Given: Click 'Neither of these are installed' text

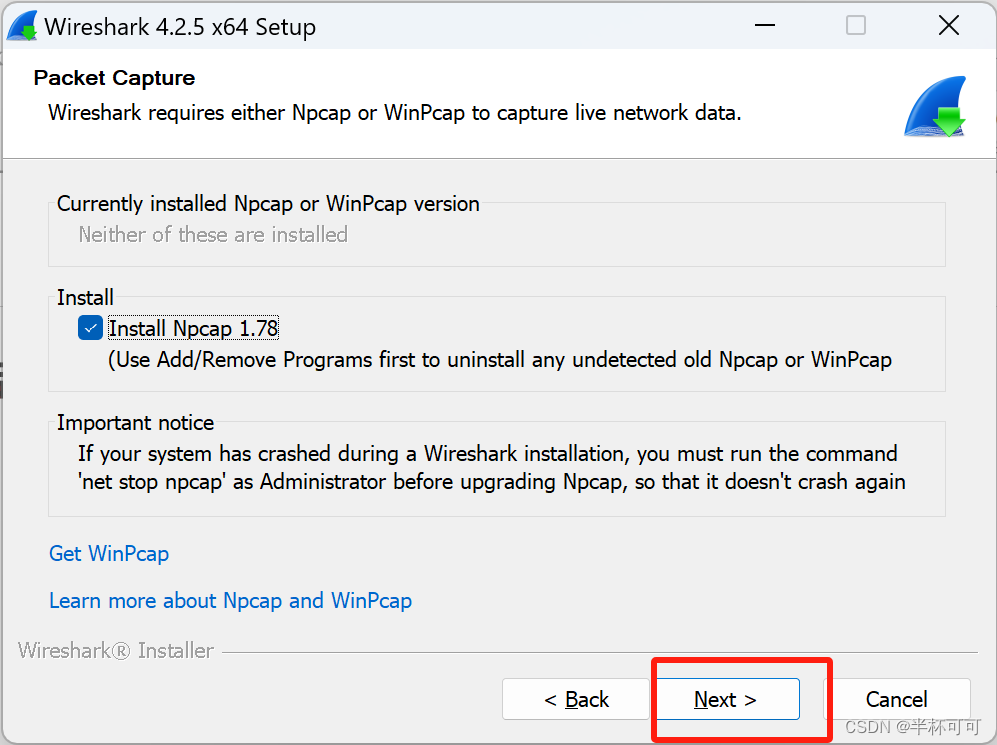Looking at the screenshot, I should point(213,235).
